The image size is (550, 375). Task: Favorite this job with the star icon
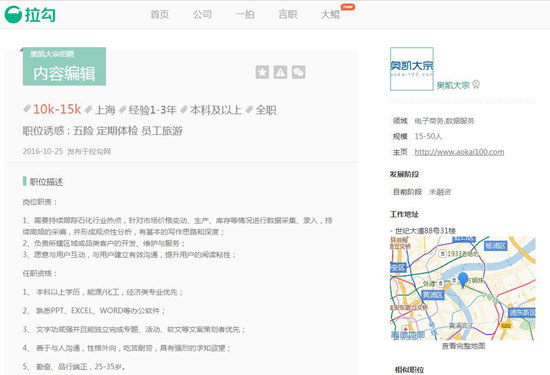pos(262,72)
